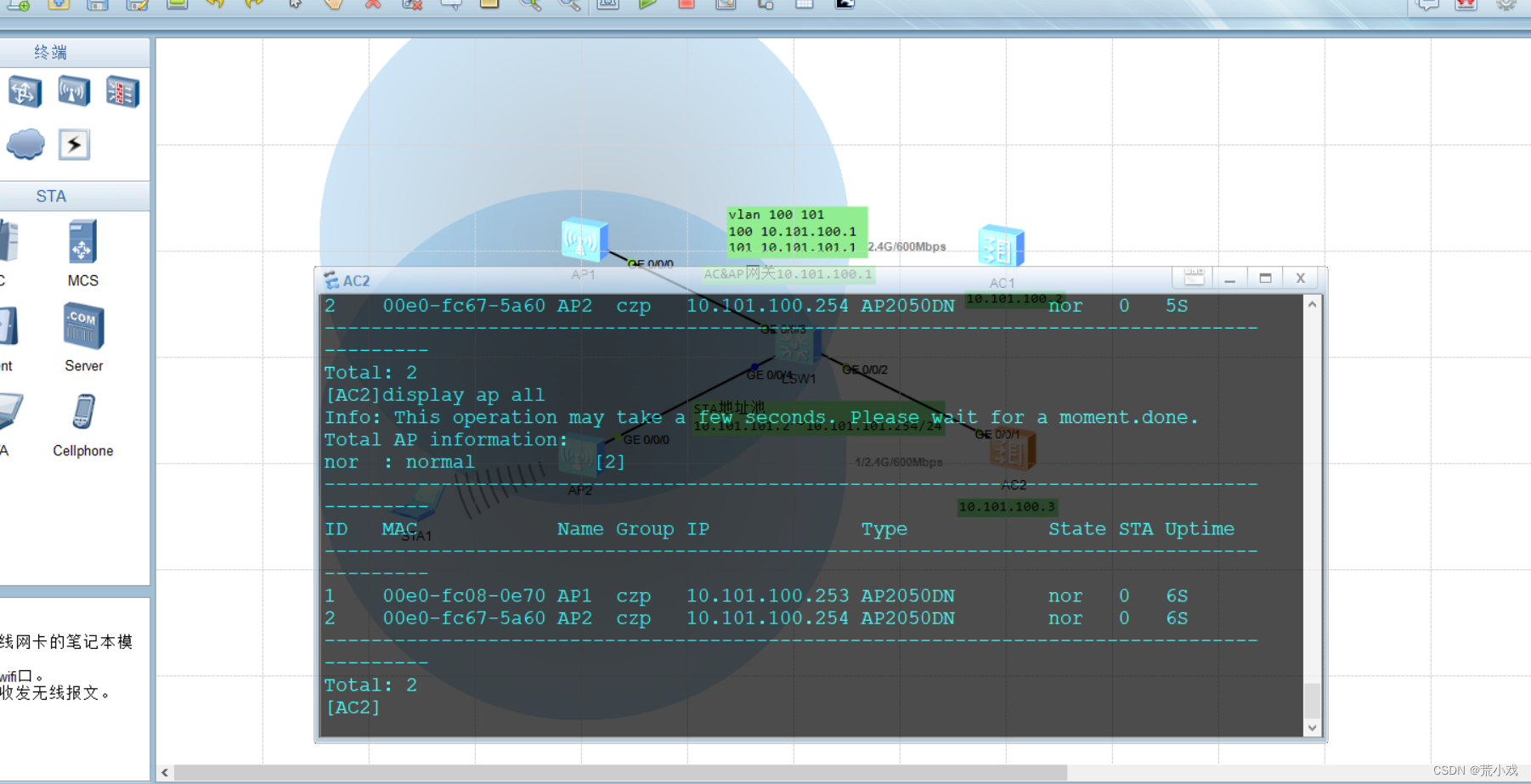
Task: Click the MAC 00e0-fc08-0e70 in AP1 row
Action: click(464, 596)
